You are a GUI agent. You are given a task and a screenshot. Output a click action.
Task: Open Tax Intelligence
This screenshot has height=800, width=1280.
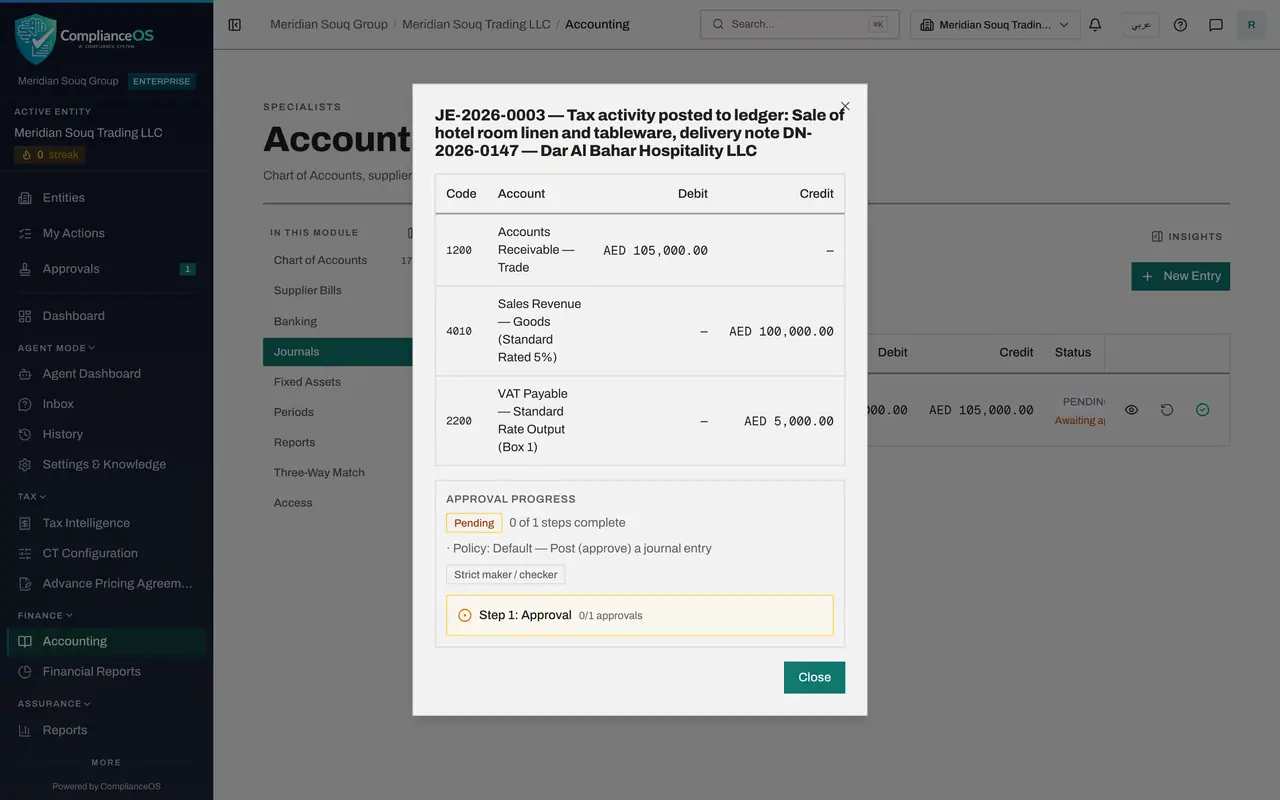[106, 523]
